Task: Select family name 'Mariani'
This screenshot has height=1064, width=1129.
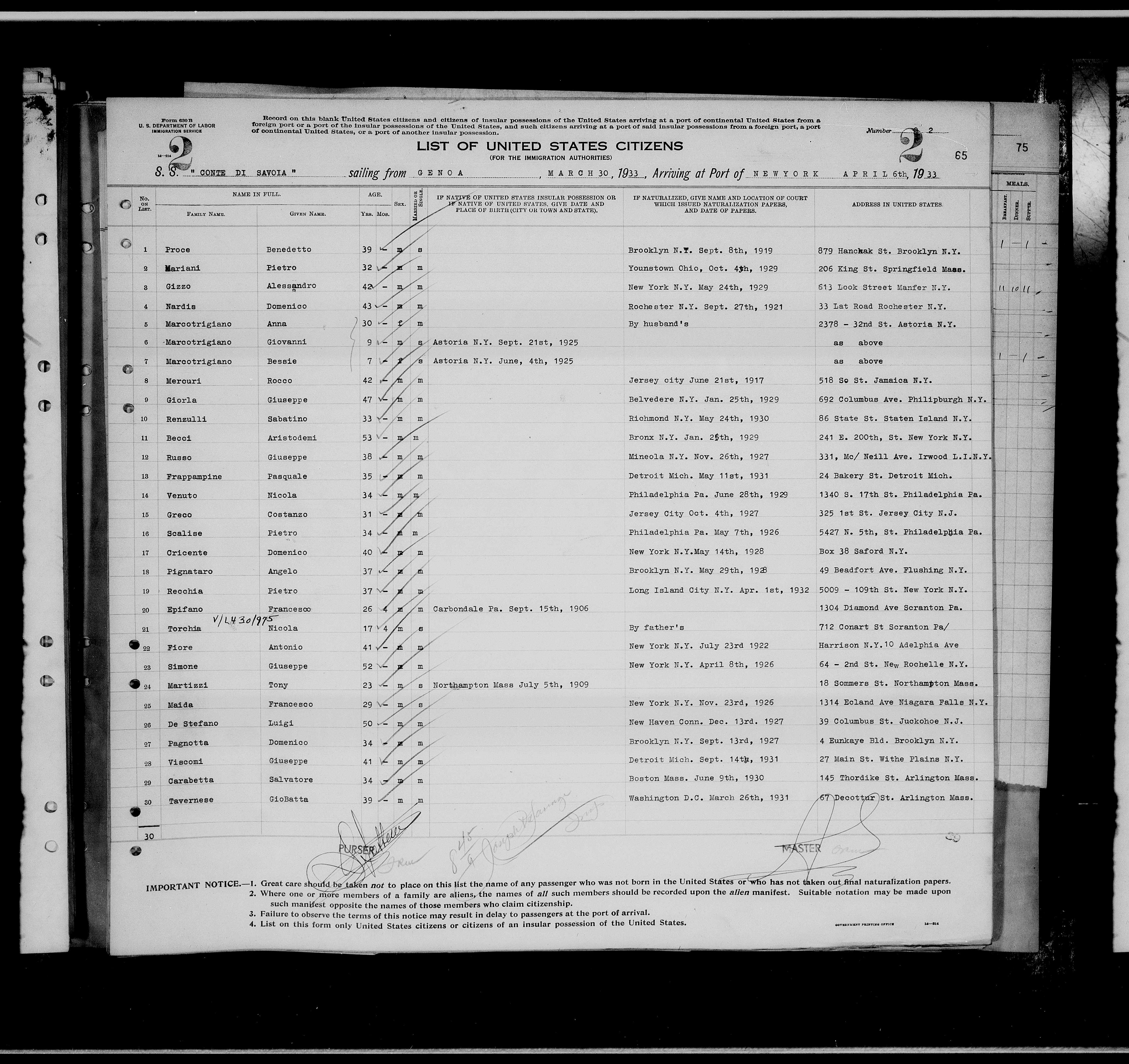Action: point(182,268)
